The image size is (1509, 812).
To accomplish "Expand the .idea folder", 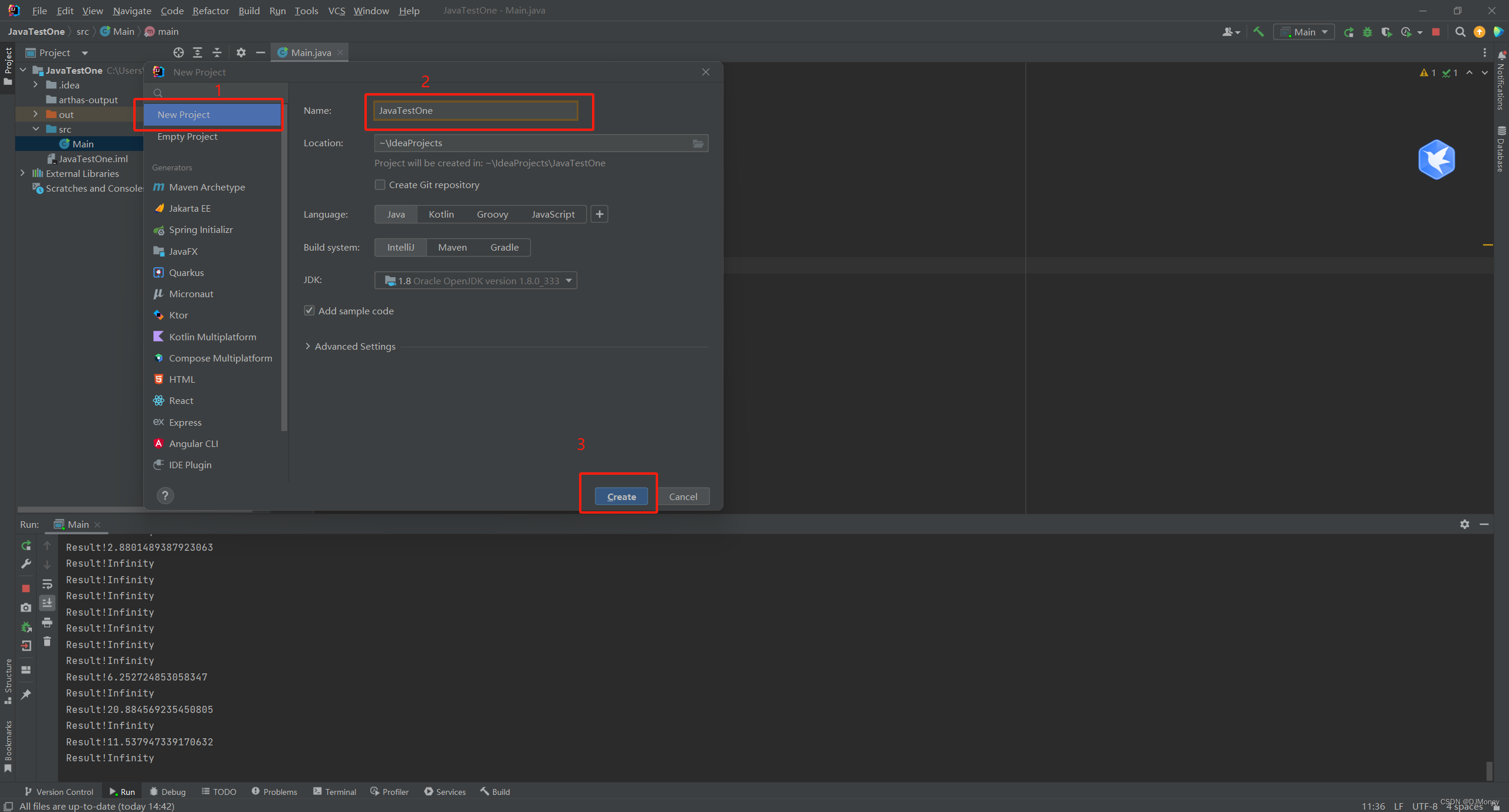I will pos(35,85).
